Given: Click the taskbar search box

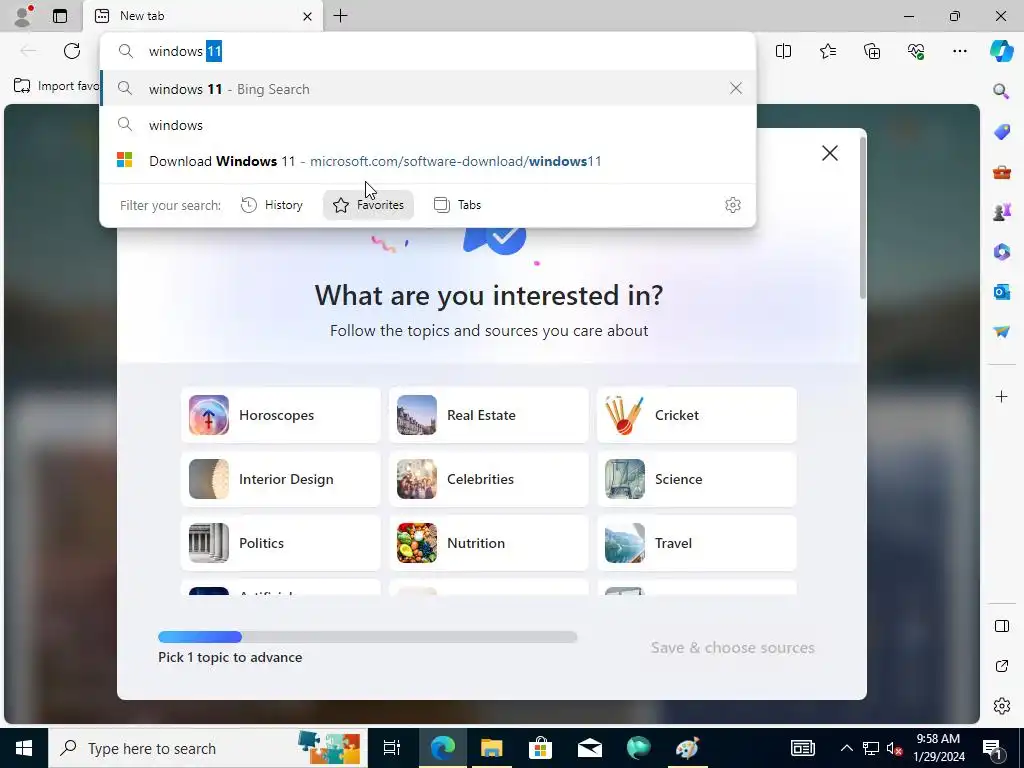Looking at the screenshot, I should [x=208, y=748].
